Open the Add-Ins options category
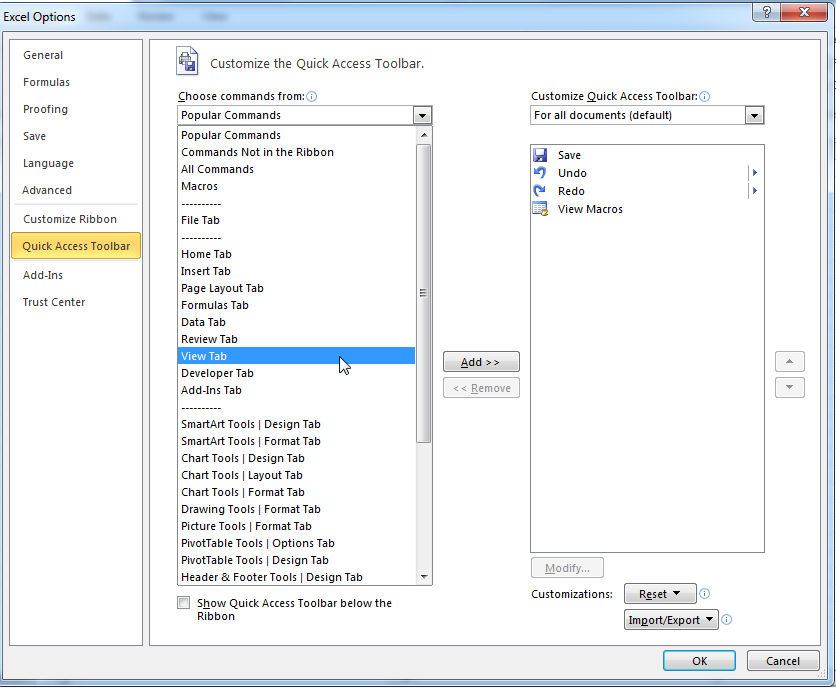 point(43,275)
